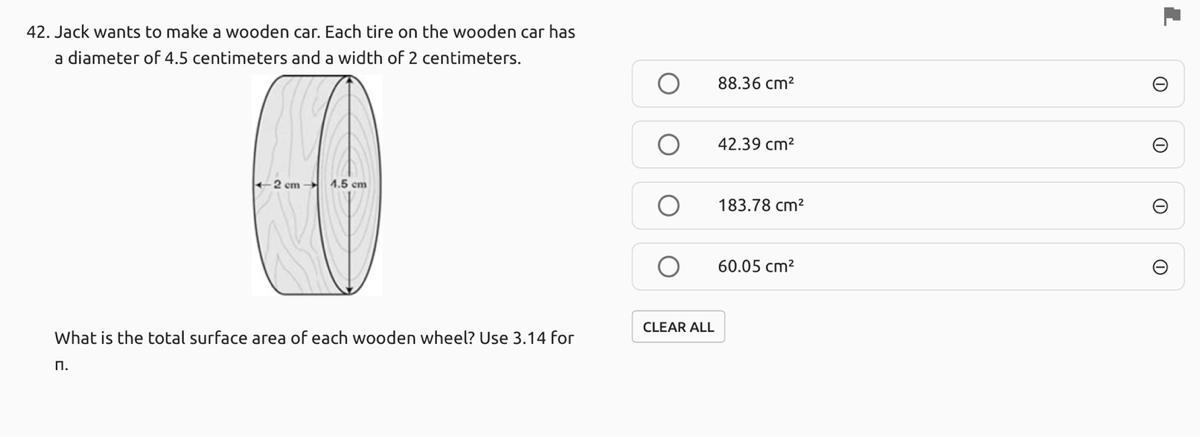Screen dimensions: 1200x437
Task: Click the question number 42
Action: tap(37, 32)
